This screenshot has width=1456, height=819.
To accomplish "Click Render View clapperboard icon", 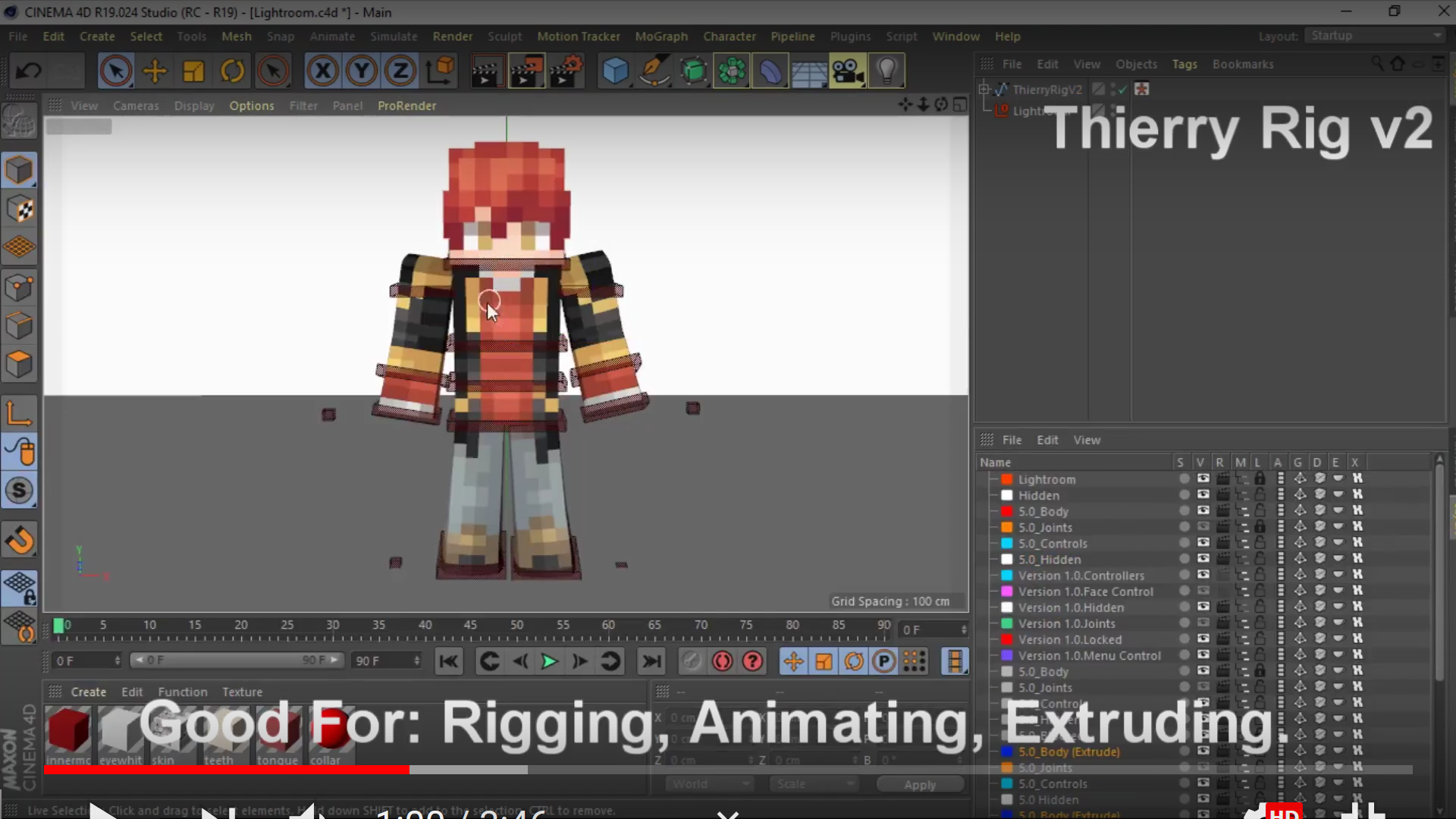I will [486, 71].
